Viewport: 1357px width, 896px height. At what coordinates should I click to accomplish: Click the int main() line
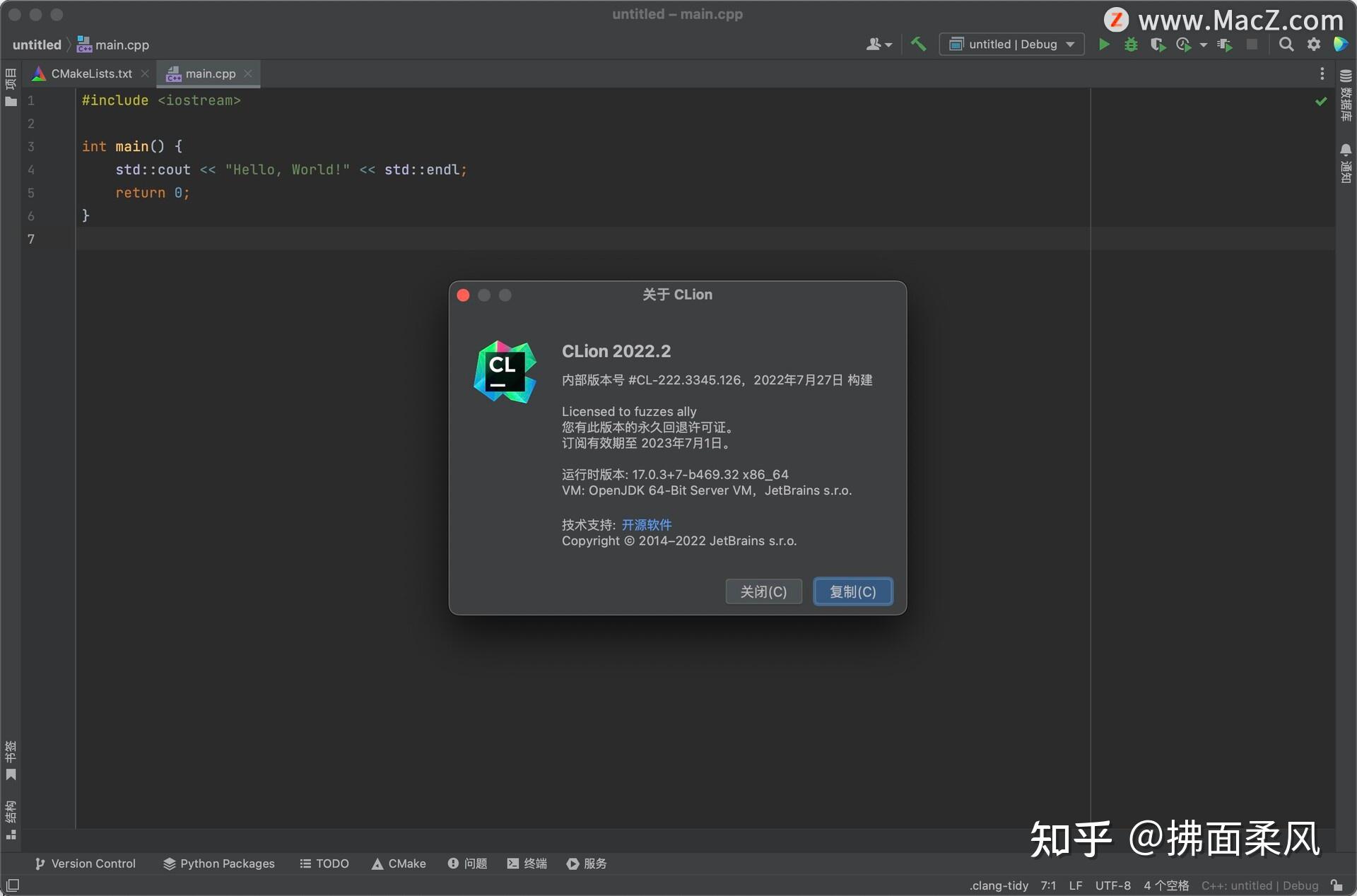[x=132, y=146]
